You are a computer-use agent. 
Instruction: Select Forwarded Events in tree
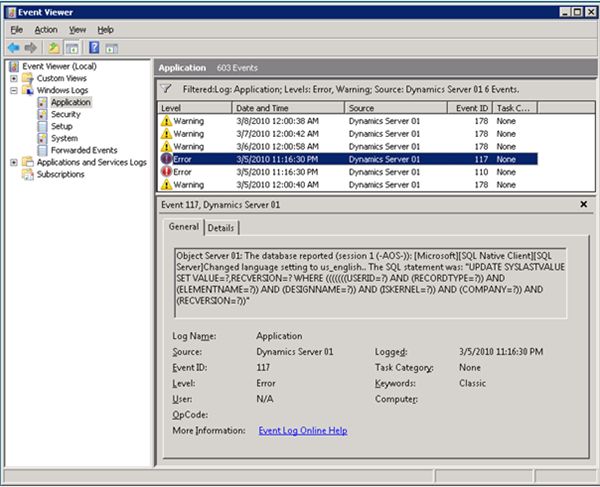coord(84,150)
